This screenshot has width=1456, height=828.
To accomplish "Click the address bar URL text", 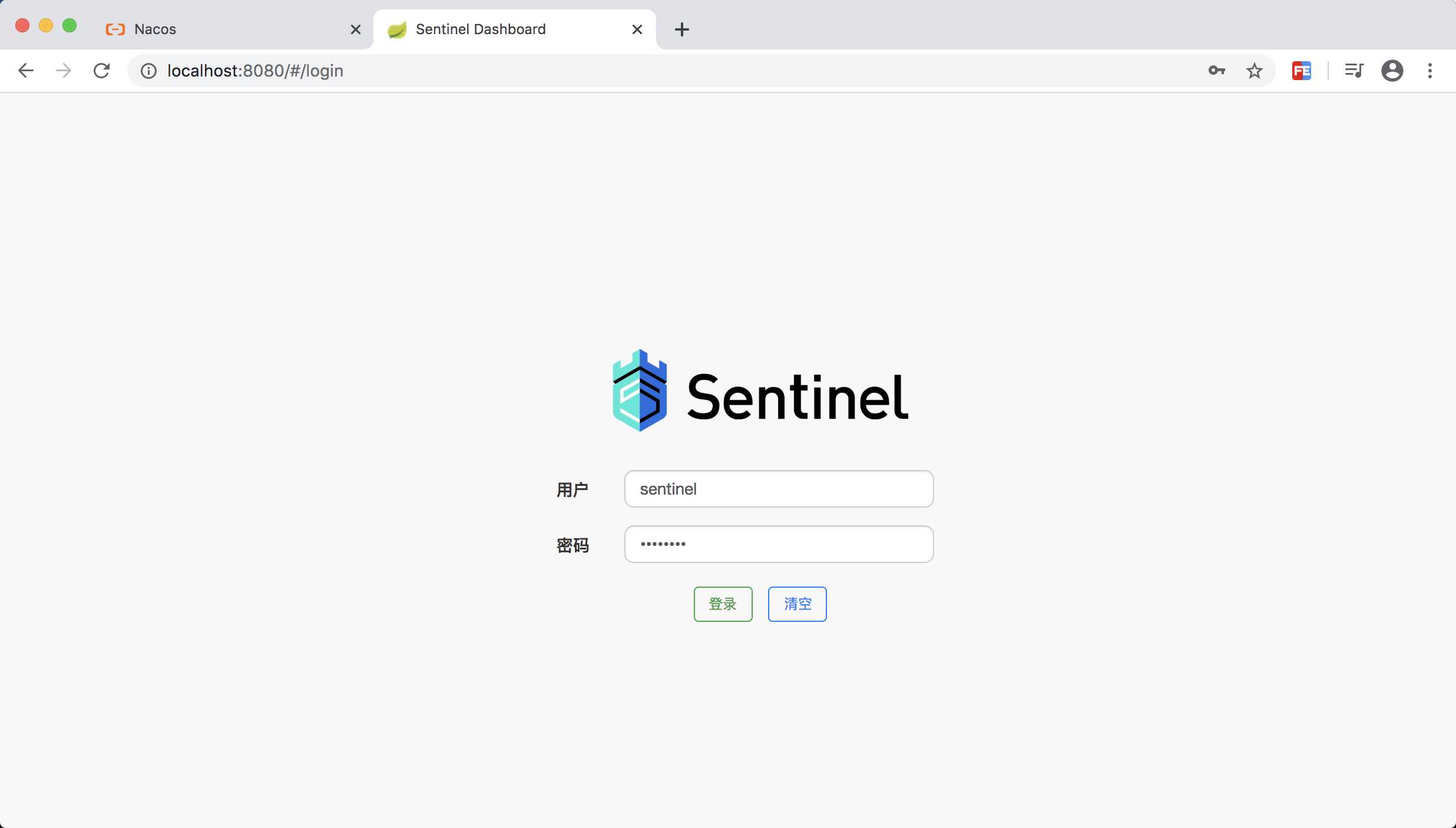I will click(x=255, y=70).
